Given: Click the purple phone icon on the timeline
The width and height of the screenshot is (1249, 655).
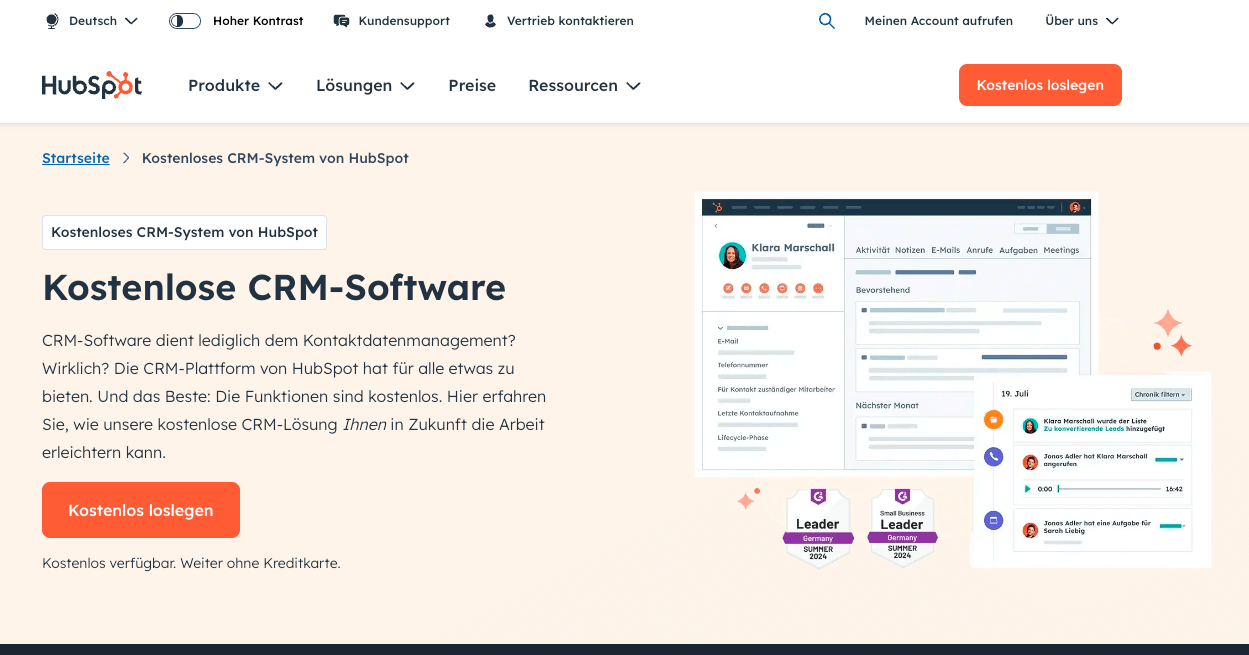Looking at the screenshot, I should tap(993, 457).
